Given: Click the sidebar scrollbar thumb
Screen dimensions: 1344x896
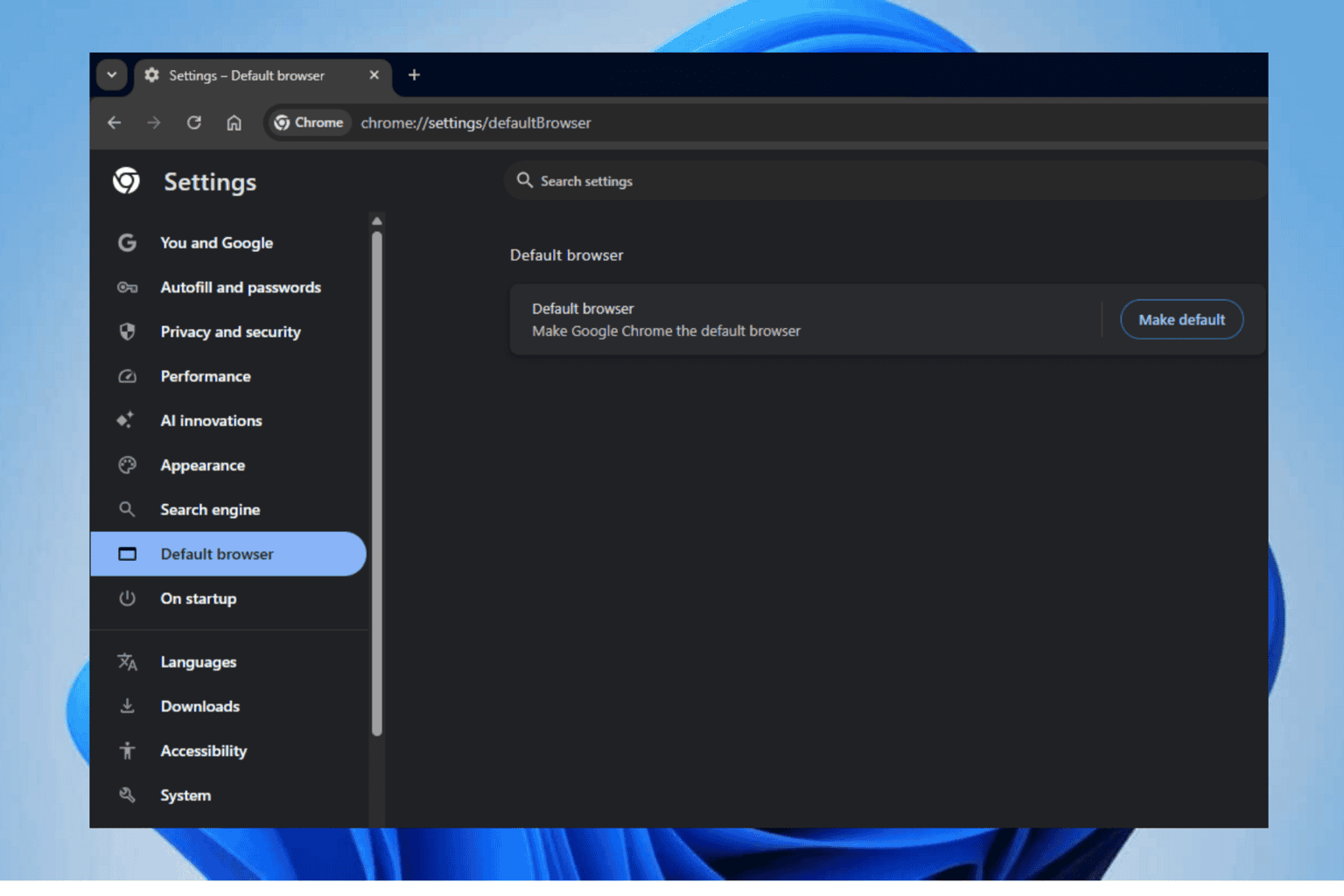Looking at the screenshot, I should pyautogui.click(x=377, y=483).
